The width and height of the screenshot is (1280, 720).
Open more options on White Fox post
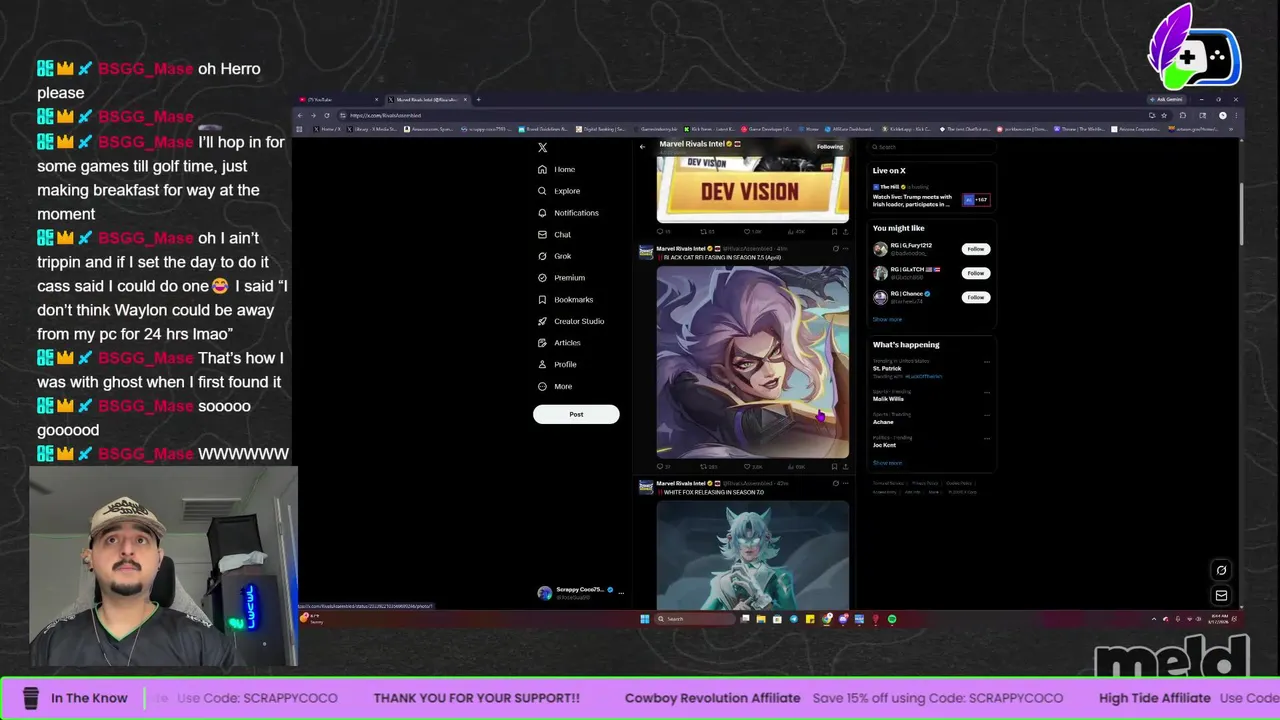pos(846,484)
